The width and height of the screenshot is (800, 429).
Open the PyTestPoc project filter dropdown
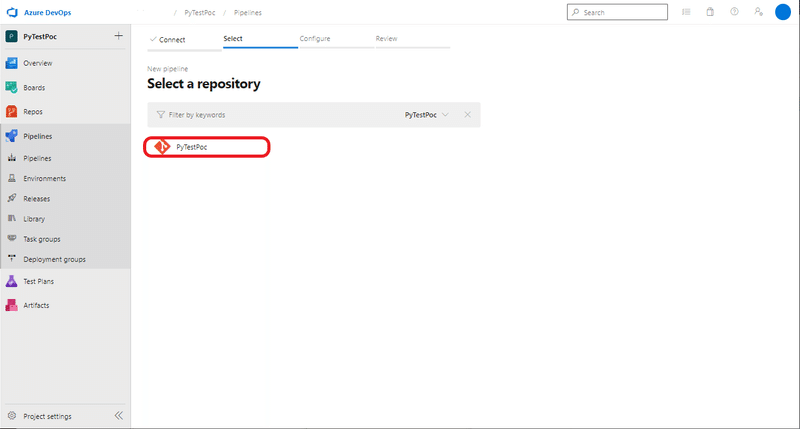tap(427, 115)
